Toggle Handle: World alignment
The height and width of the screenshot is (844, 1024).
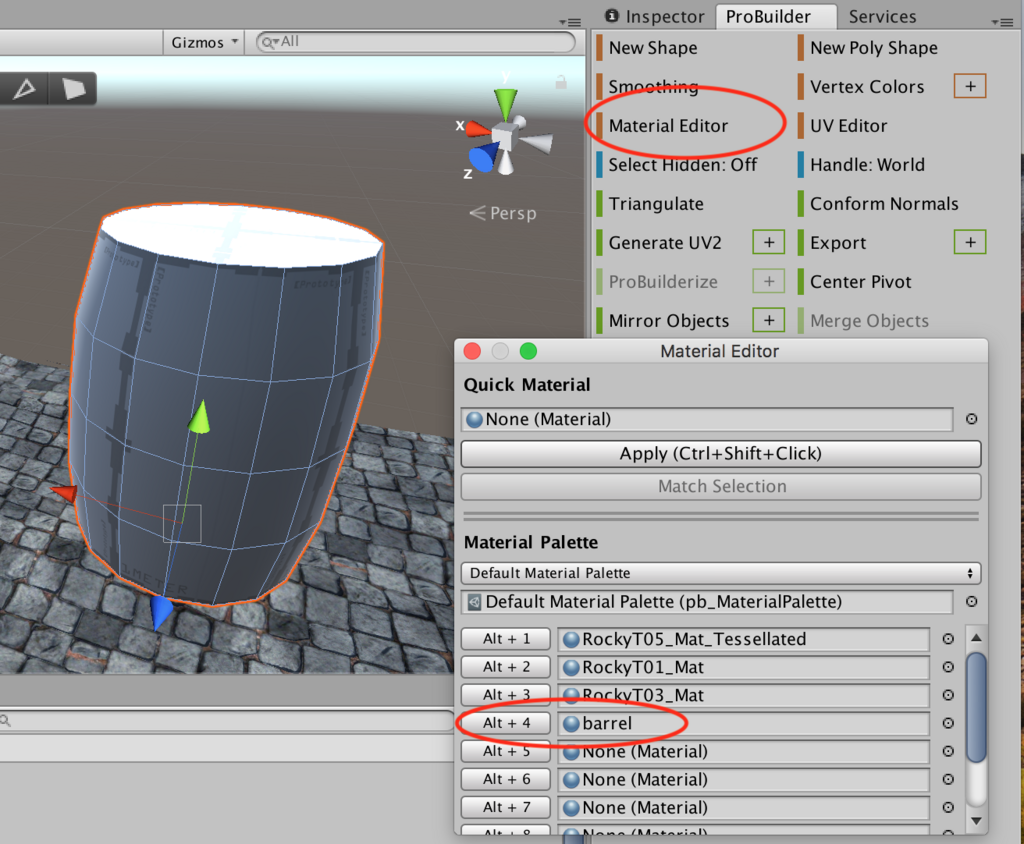point(867,165)
